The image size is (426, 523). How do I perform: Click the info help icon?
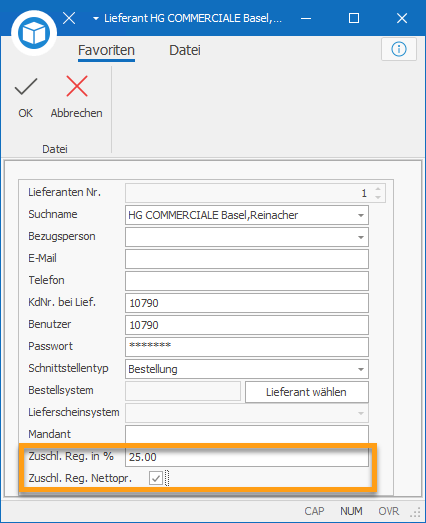[x=399, y=49]
